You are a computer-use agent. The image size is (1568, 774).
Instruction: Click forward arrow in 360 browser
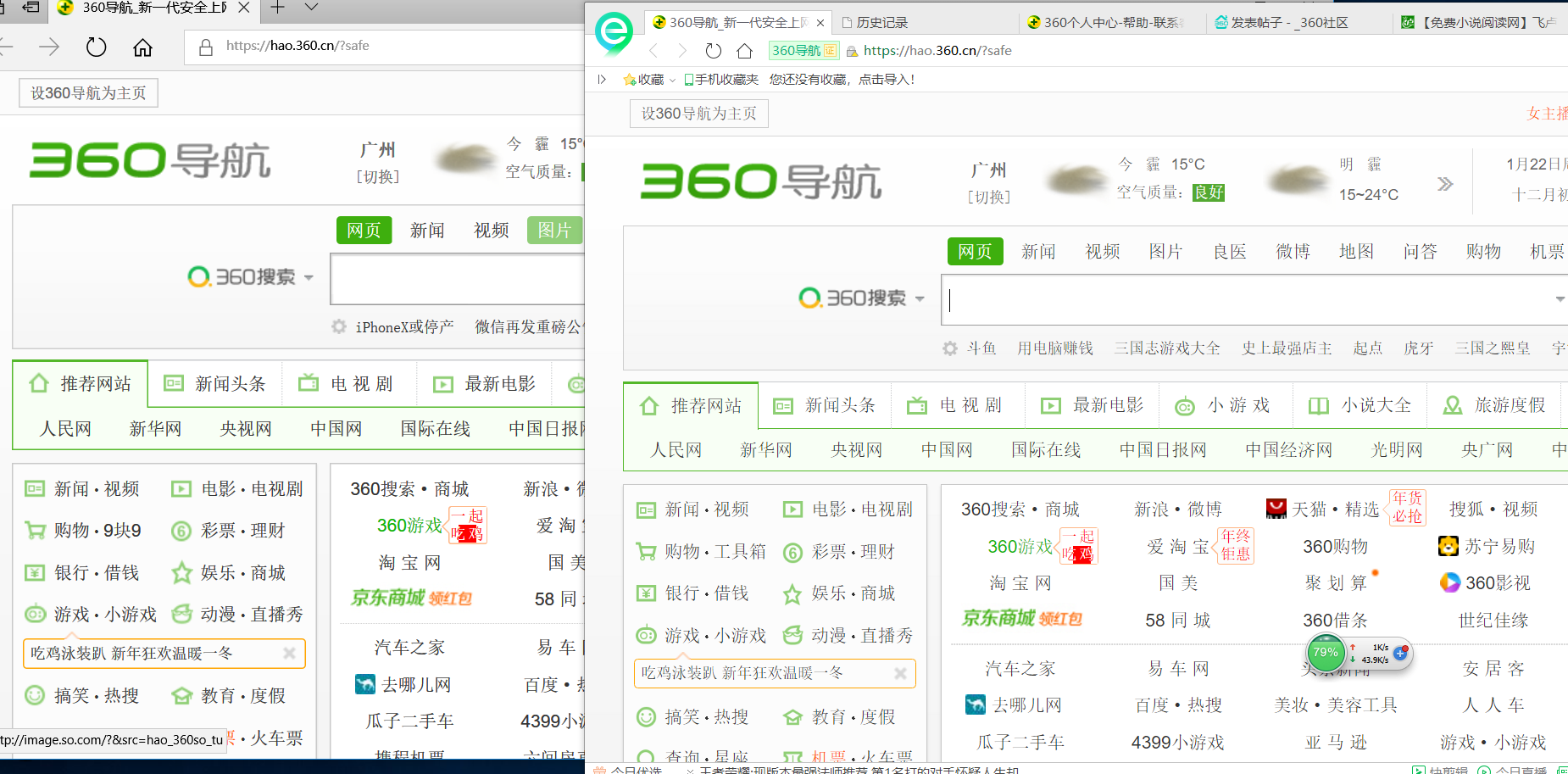tap(682, 51)
